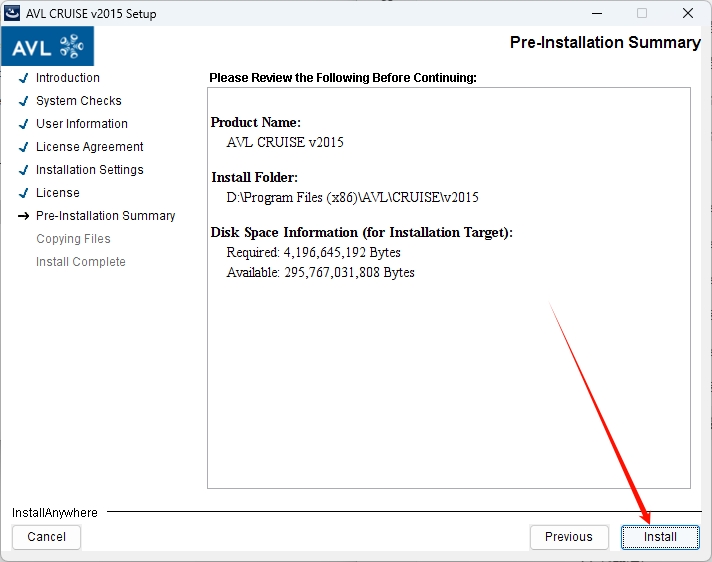Click the checkmark beside User Information

click(23, 124)
